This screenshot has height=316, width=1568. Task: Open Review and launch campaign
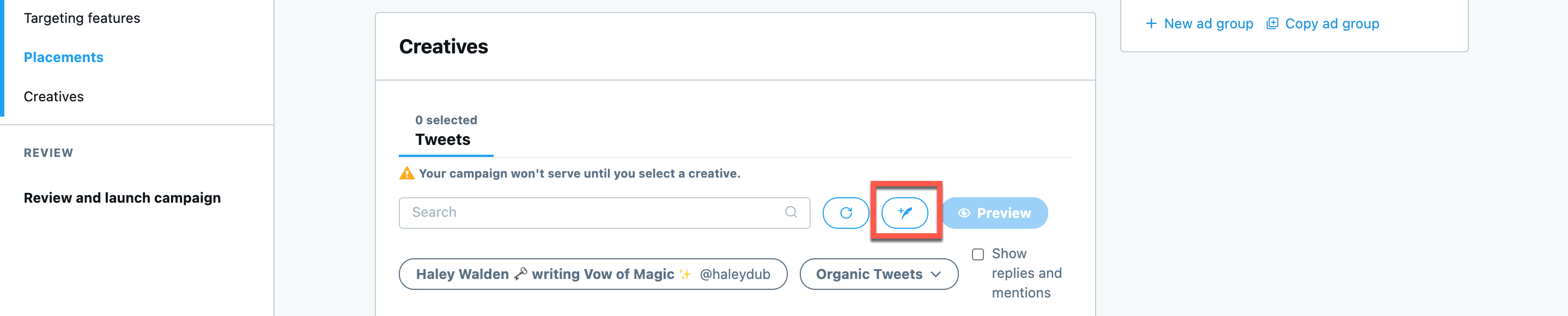121,198
